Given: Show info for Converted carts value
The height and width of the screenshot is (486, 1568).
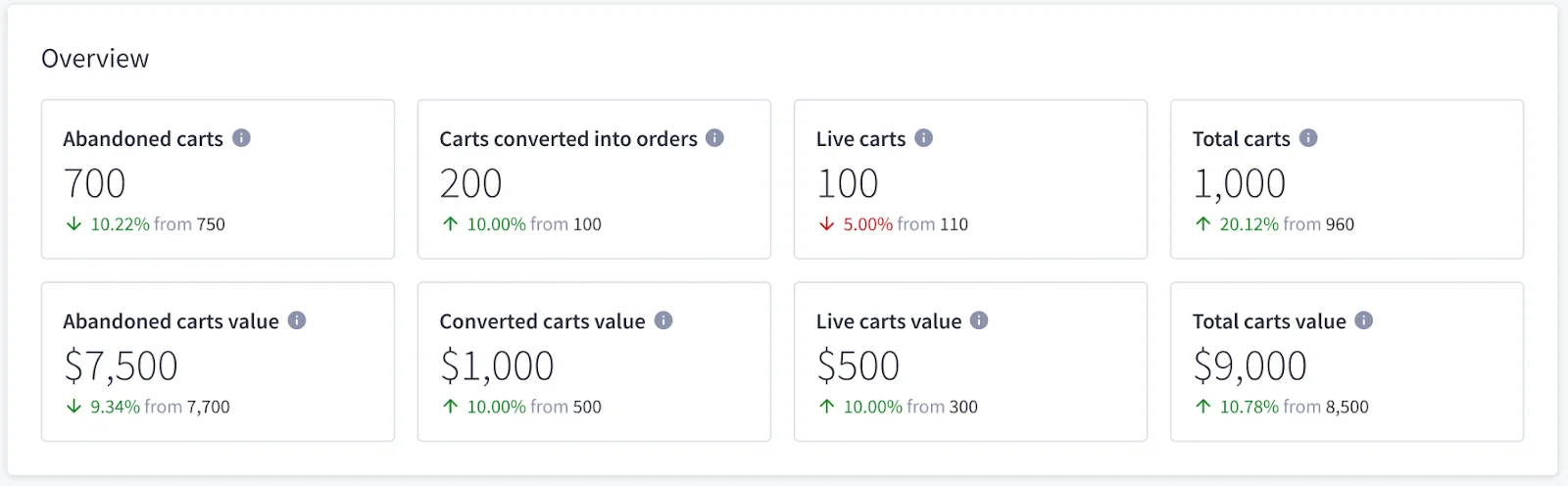Looking at the screenshot, I should [x=663, y=320].
